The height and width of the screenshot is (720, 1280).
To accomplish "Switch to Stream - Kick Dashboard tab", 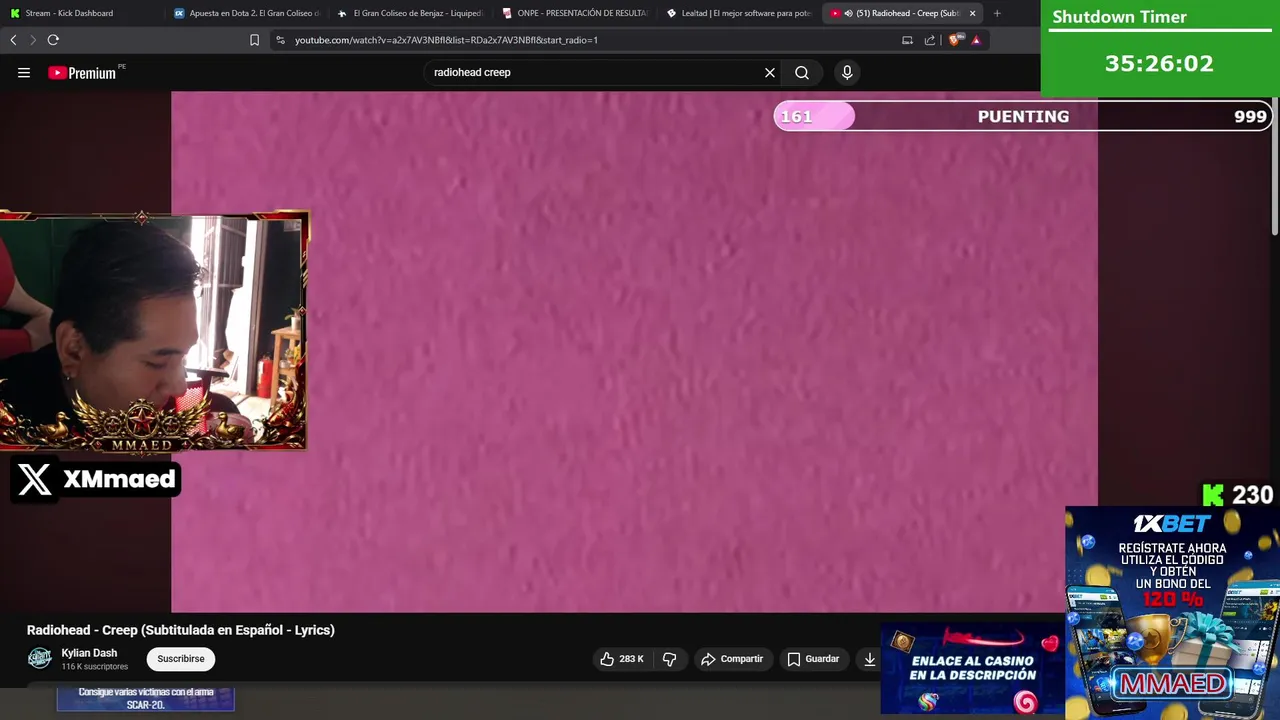I will coord(82,13).
